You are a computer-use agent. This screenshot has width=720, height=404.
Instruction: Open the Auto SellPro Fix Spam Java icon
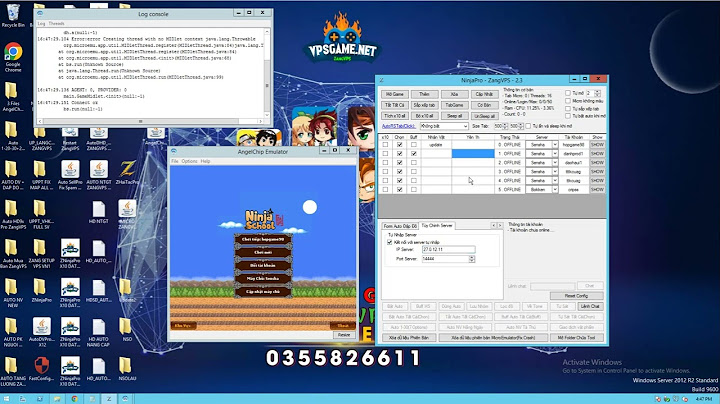tap(70, 175)
